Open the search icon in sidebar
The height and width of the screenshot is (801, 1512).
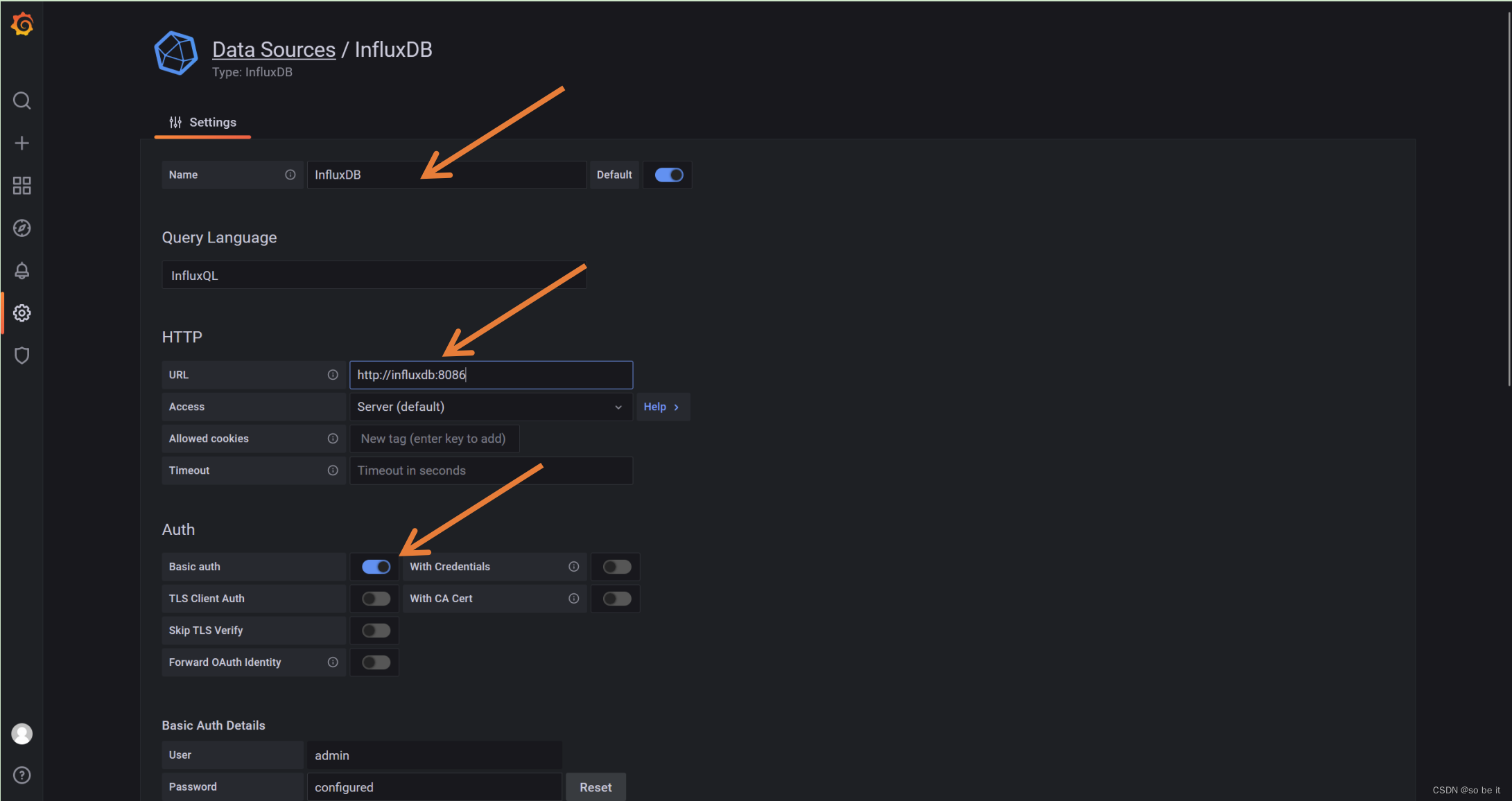tap(22, 101)
